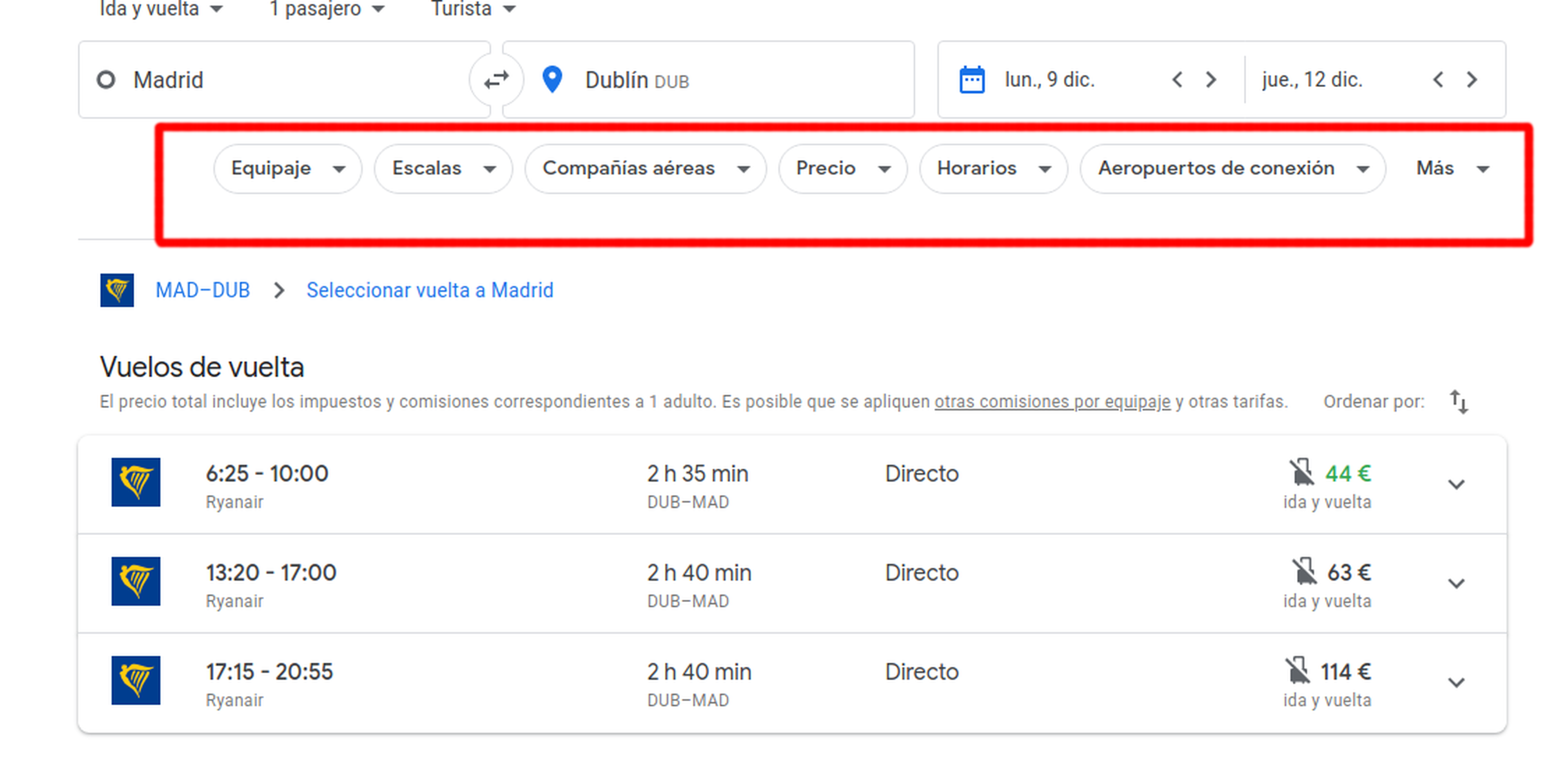Viewport: 1568px width, 783px height.
Task: Expand details of the 6:25 flight
Action: pyautogui.click(x=1455, y=485)
